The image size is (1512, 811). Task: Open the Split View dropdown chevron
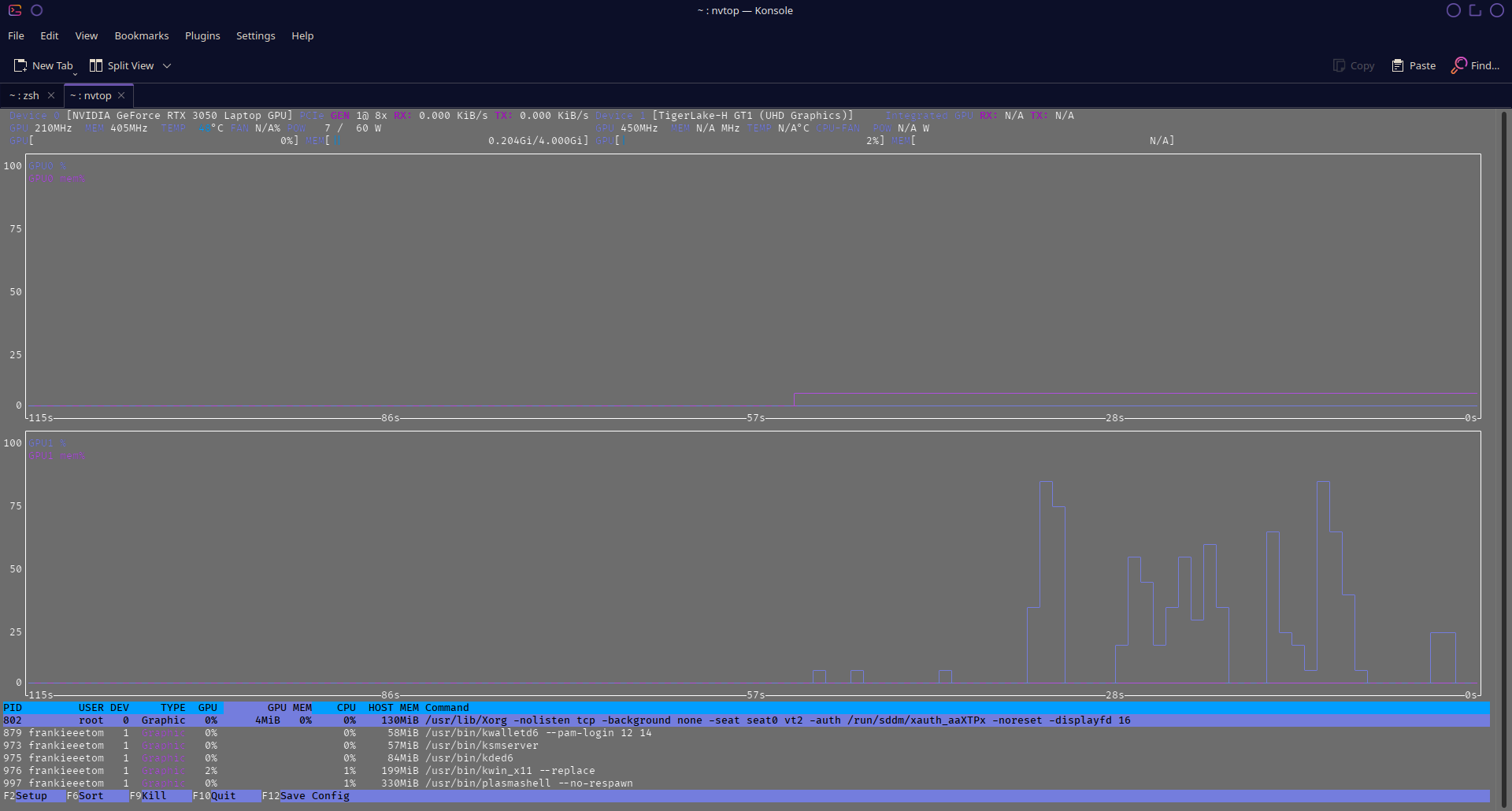tap(167, 66)
